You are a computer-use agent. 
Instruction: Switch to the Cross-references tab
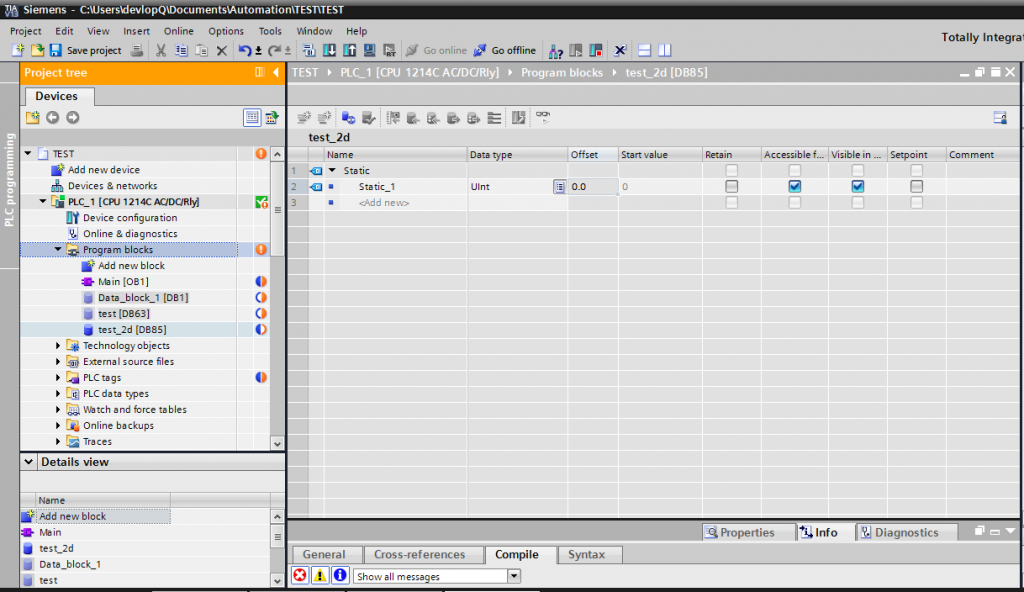[x=419, y=555]
